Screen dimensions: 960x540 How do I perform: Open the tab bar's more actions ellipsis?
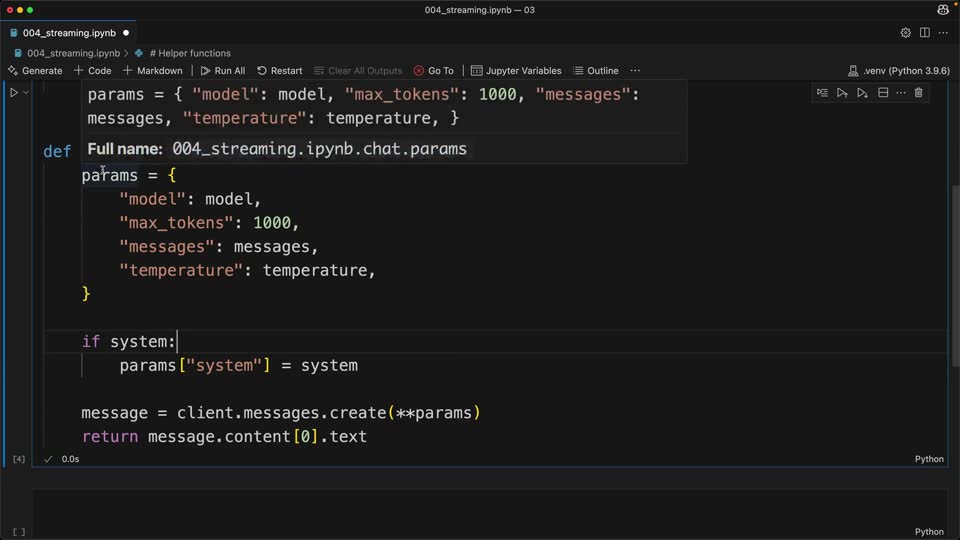pyautogui.click(x=943, y=33)
